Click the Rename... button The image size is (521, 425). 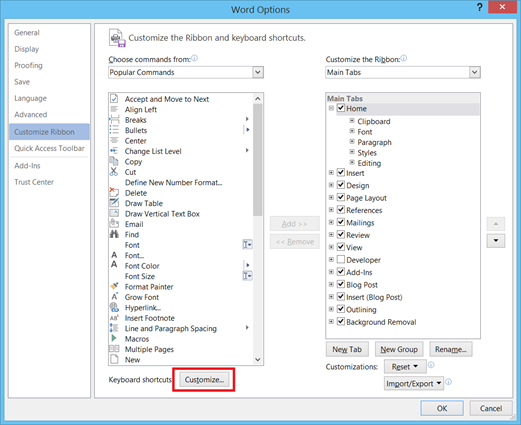click(x=451, y=349)
